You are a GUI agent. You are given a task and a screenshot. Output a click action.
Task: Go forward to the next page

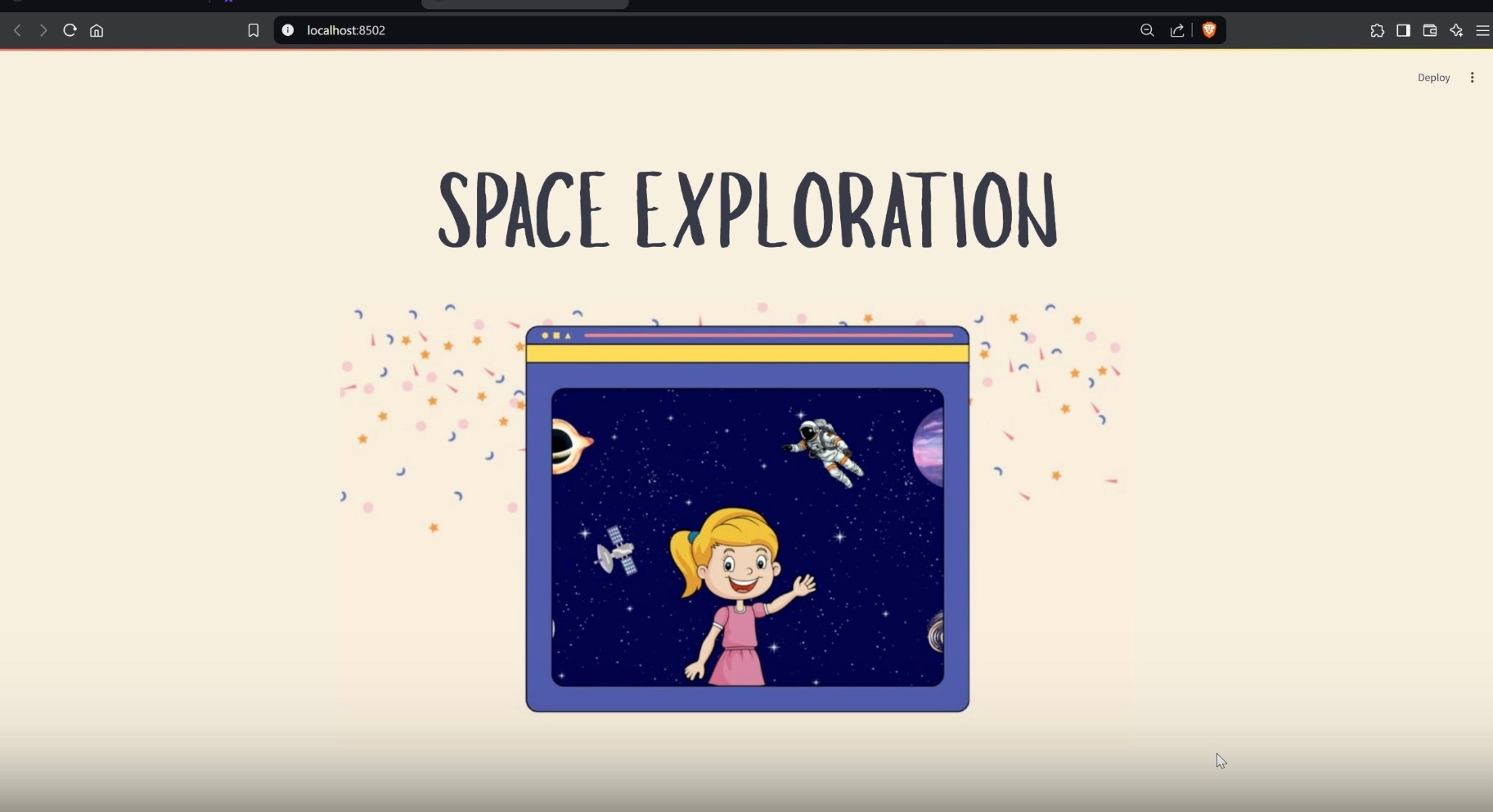pyautogui.click(x=43, y=30)
